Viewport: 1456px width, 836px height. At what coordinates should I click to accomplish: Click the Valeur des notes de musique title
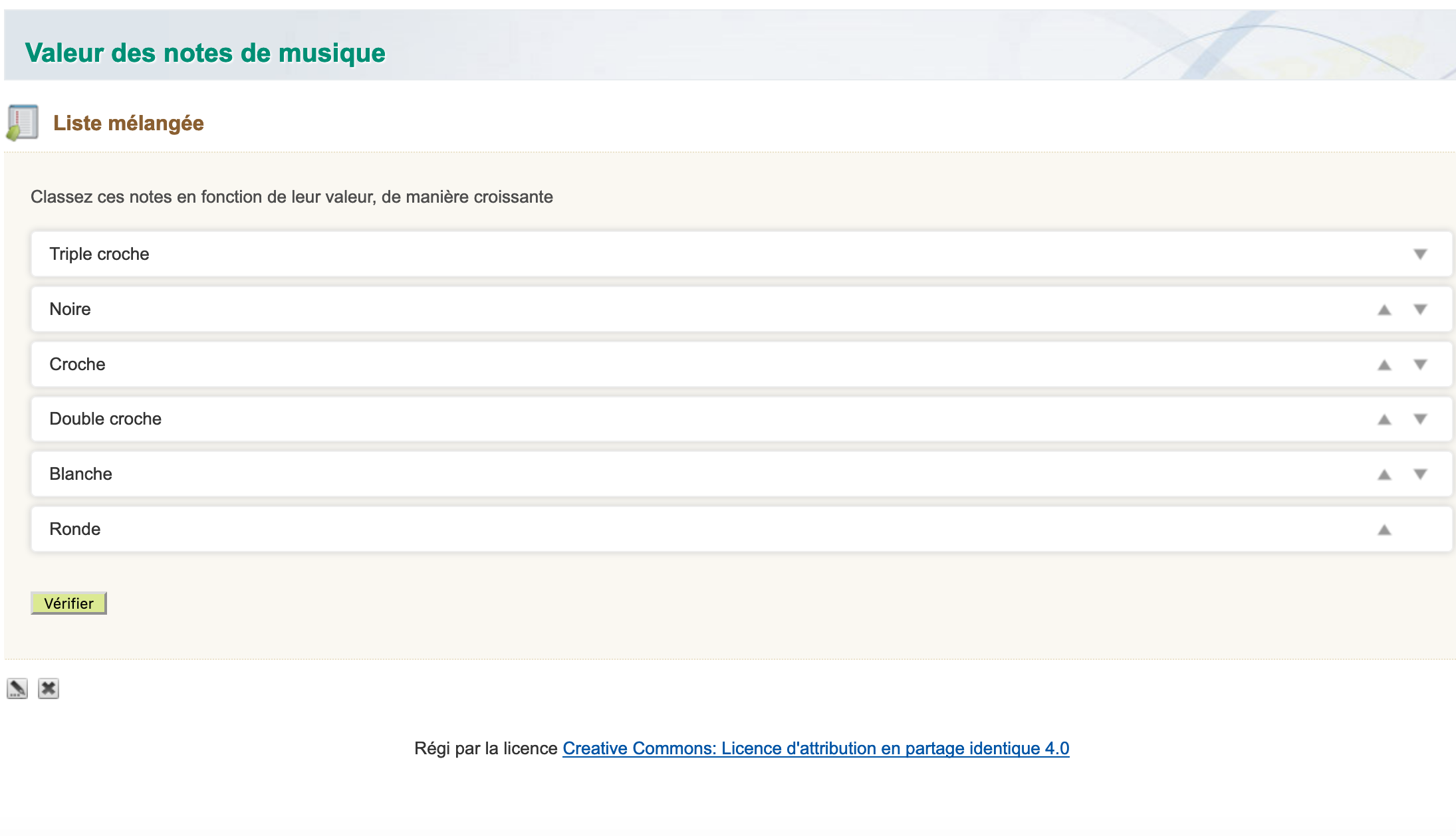(205, 53)
